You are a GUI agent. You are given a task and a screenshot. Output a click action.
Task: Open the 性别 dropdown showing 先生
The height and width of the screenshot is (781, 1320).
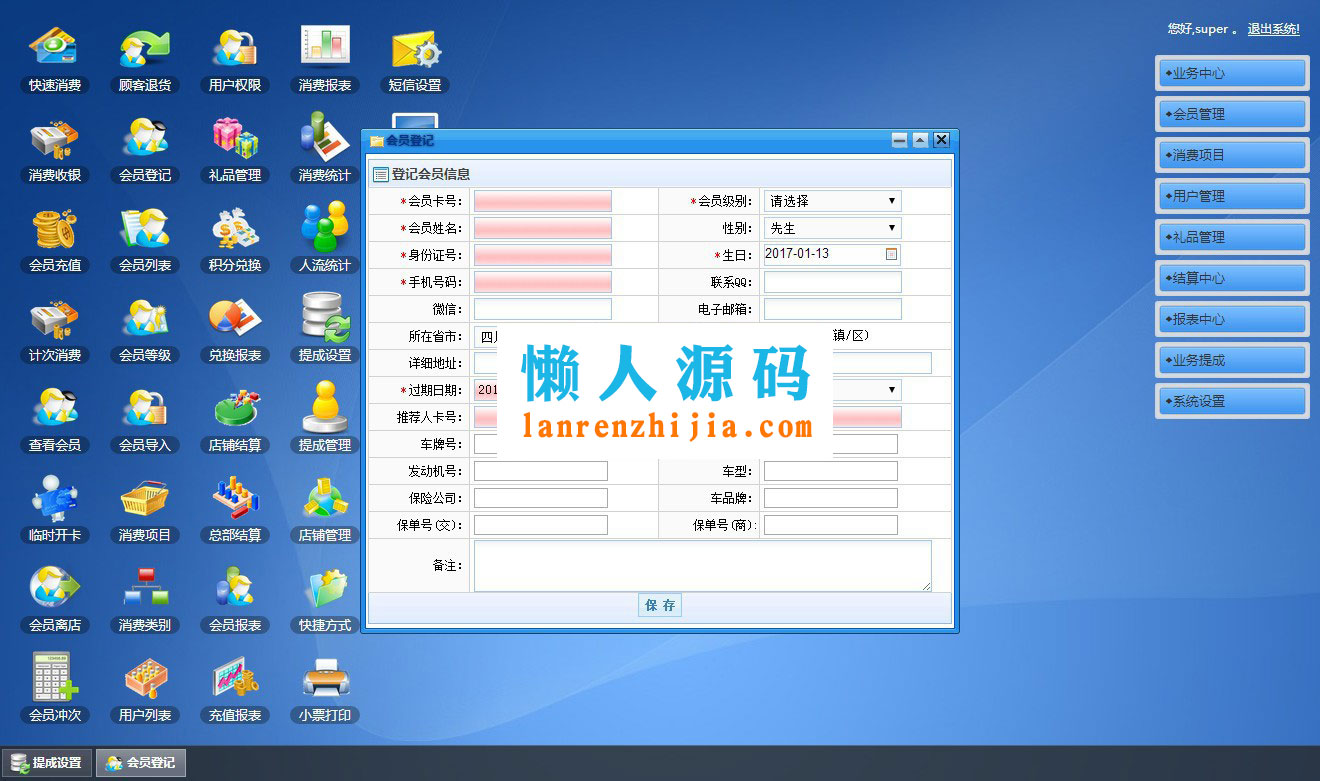pos(832,228)
